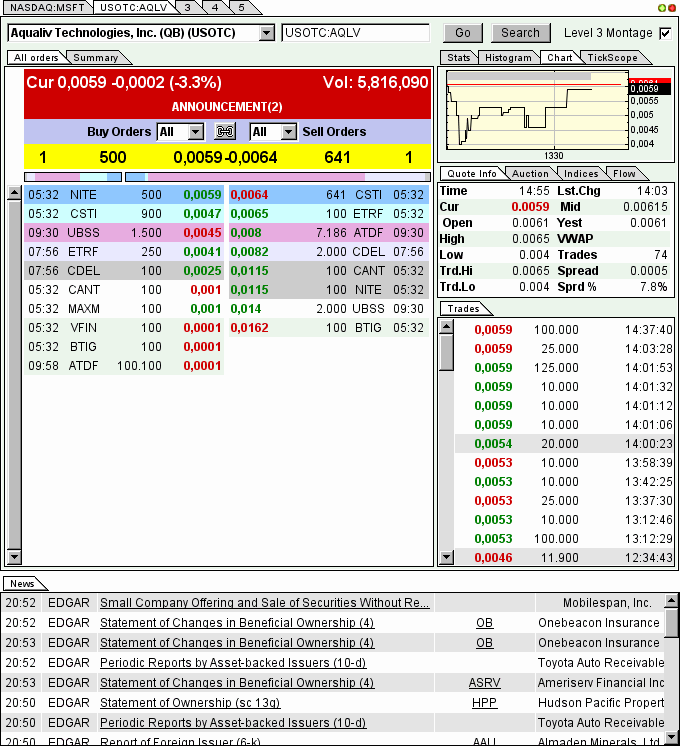The width and height of the screenshot is (680, 750).
Task: Select the News tab
Action: 22,584
